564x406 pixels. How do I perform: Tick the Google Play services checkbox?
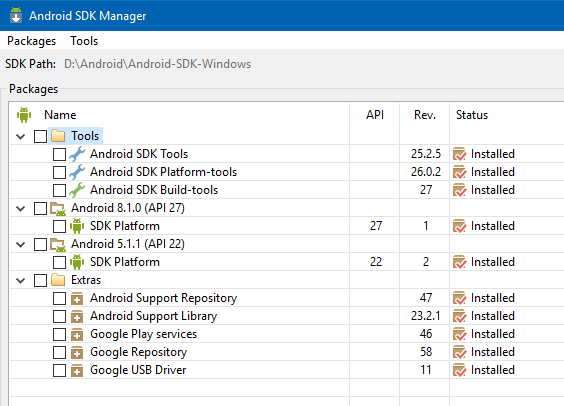[x=59, y=334]
